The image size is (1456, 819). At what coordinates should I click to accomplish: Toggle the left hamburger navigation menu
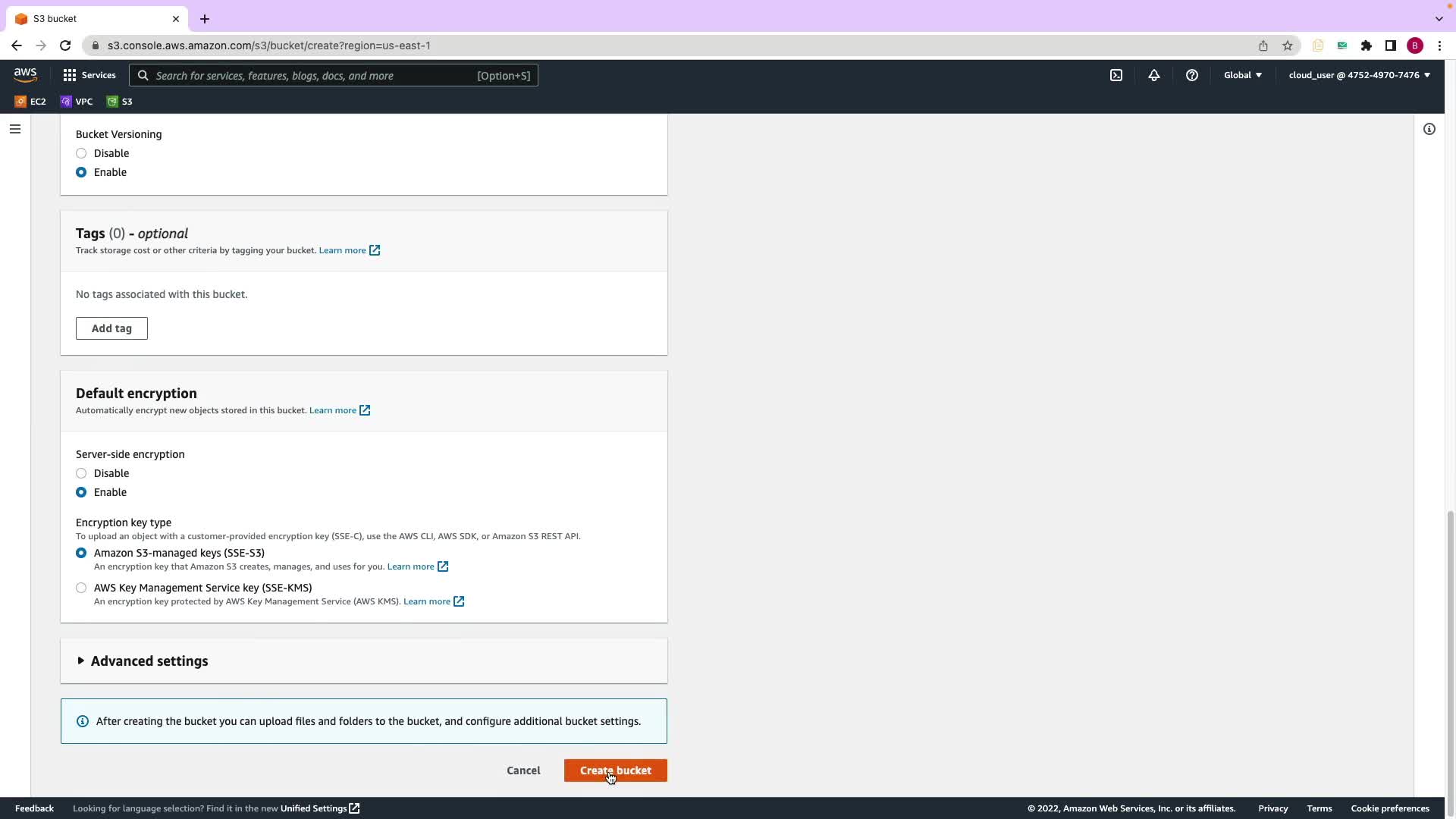tap(15, 129)
